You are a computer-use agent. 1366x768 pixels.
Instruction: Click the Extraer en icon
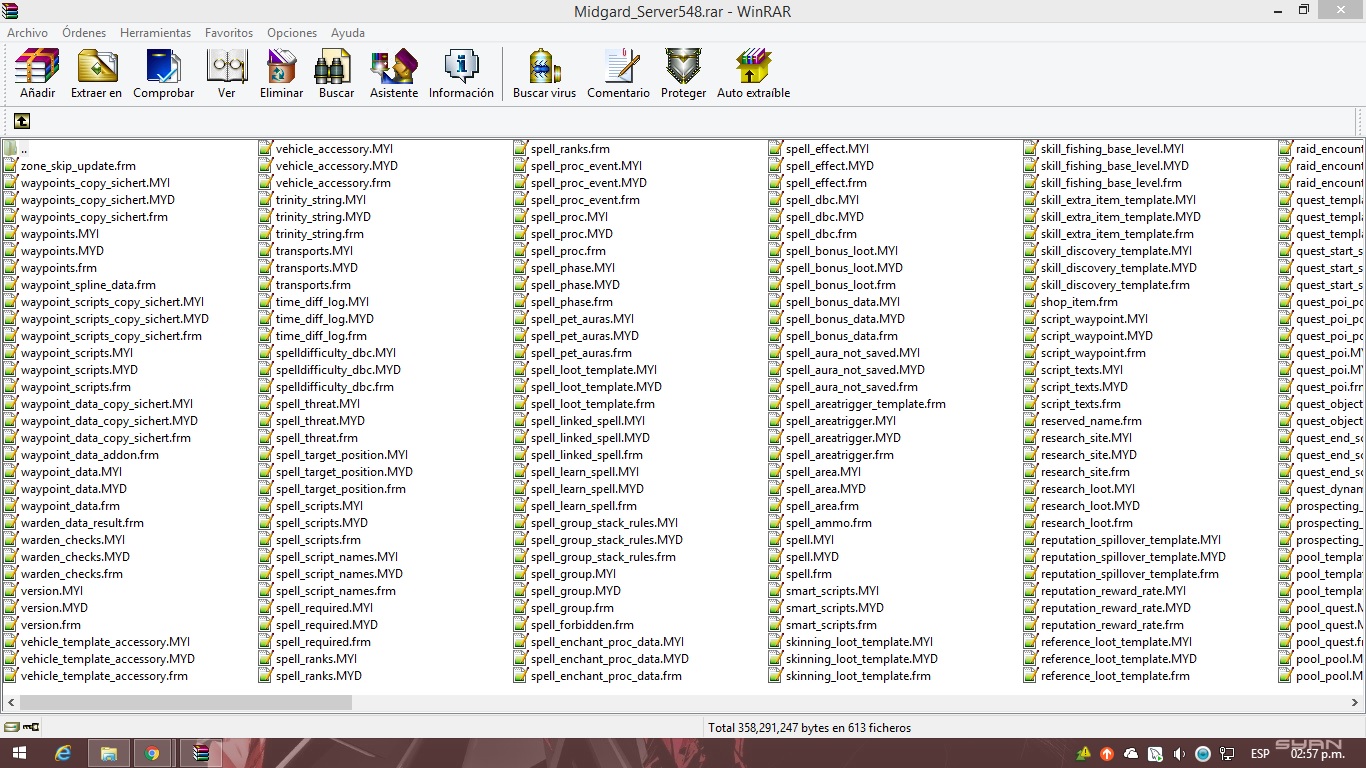pos(97,68)
